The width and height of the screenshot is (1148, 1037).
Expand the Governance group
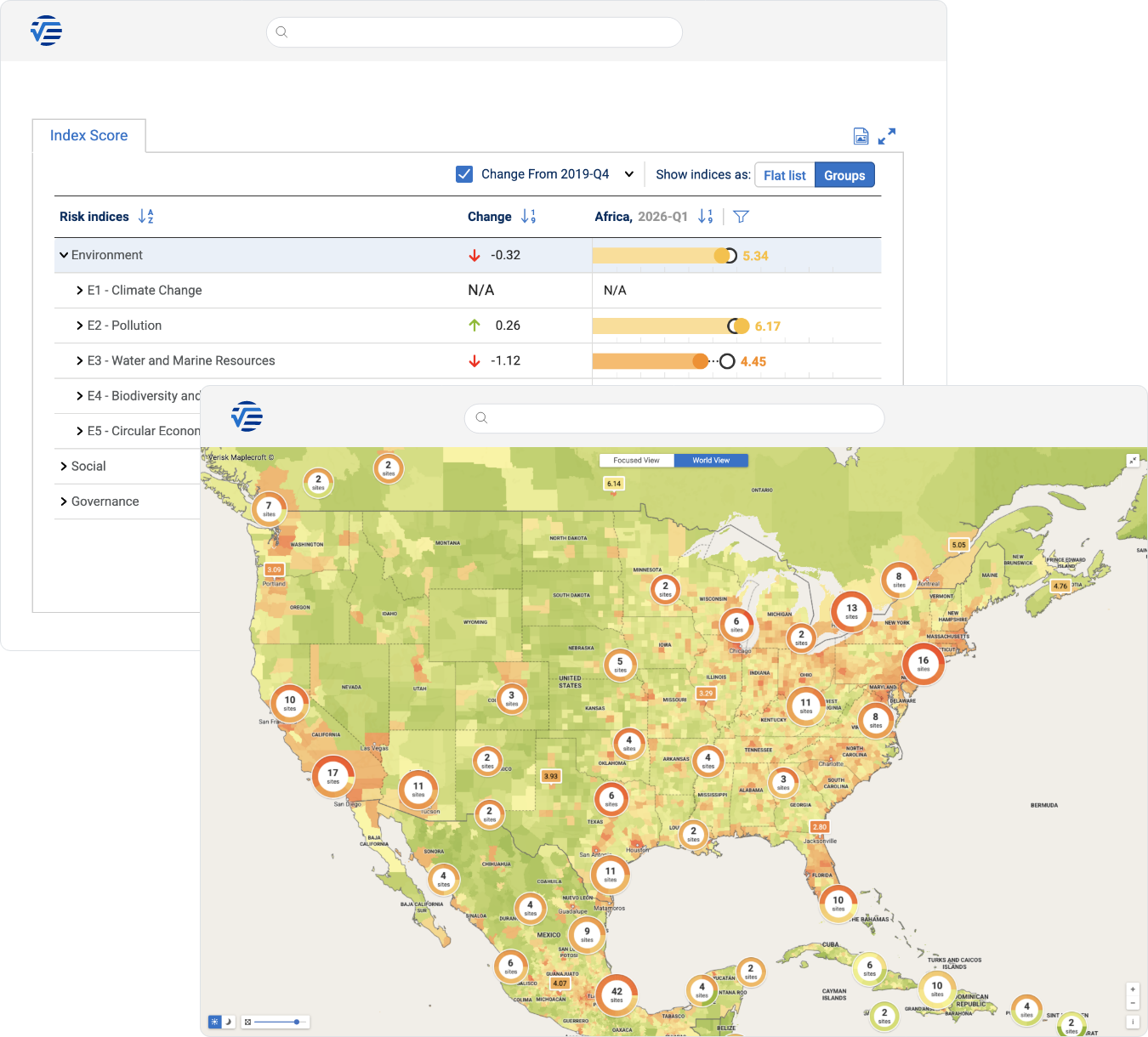click(64, 501)
